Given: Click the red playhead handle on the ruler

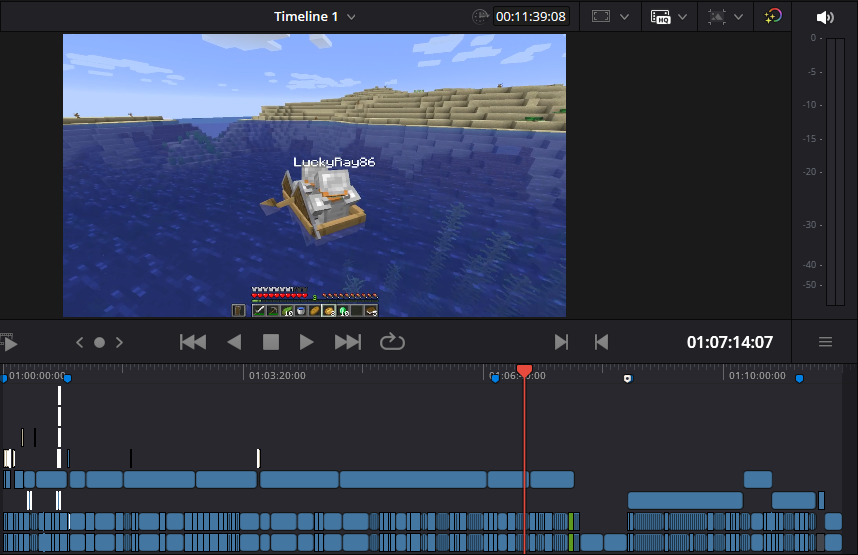Looking at the screenshot, I should click(524, 371).
